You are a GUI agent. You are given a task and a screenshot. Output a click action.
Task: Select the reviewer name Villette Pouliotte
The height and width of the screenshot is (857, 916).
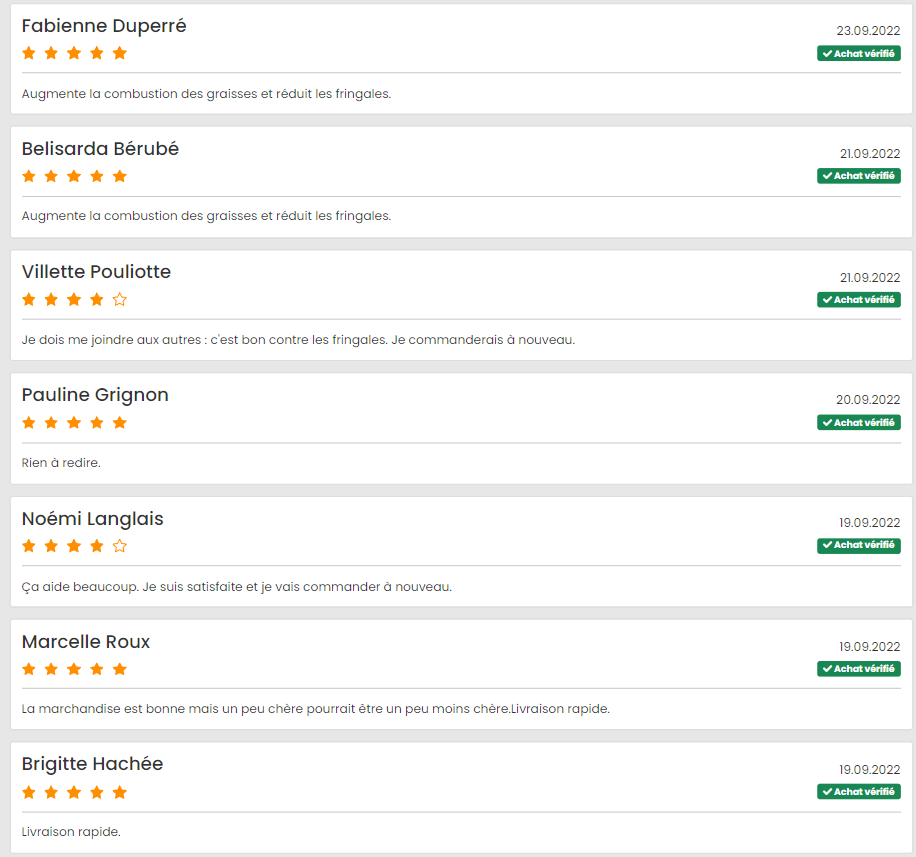(97, 271)
